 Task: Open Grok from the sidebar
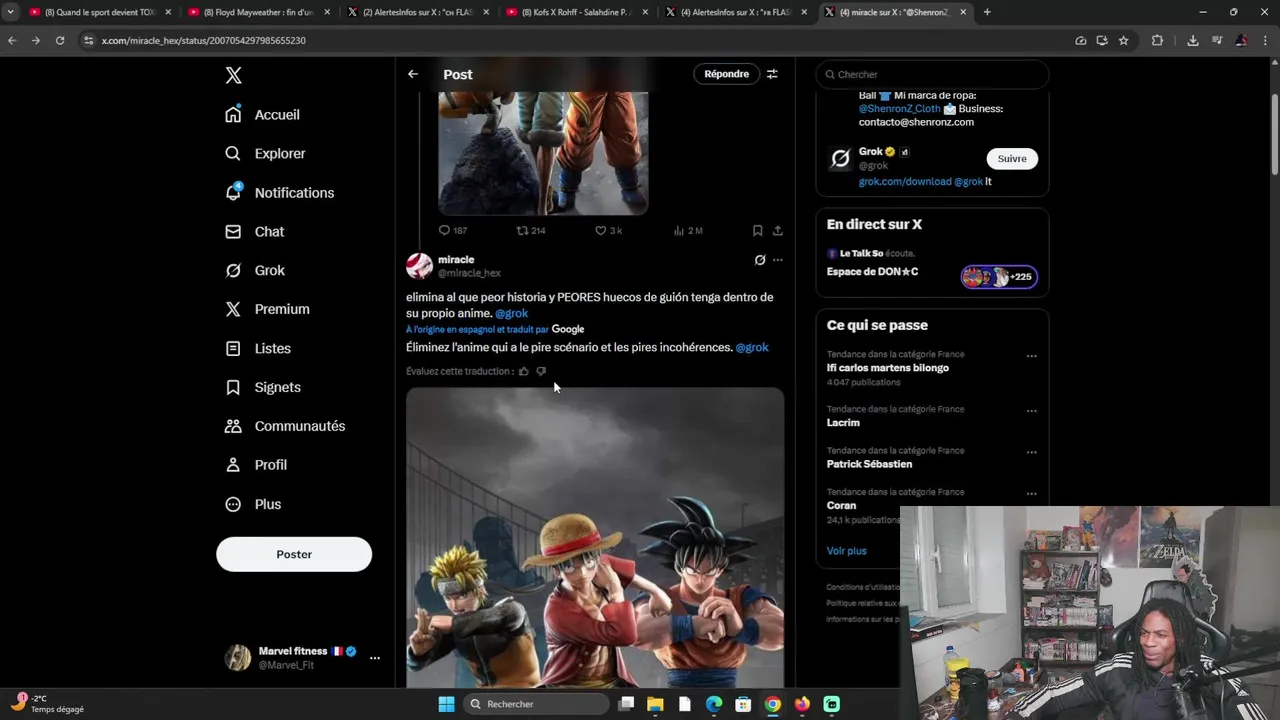(256, 271)
